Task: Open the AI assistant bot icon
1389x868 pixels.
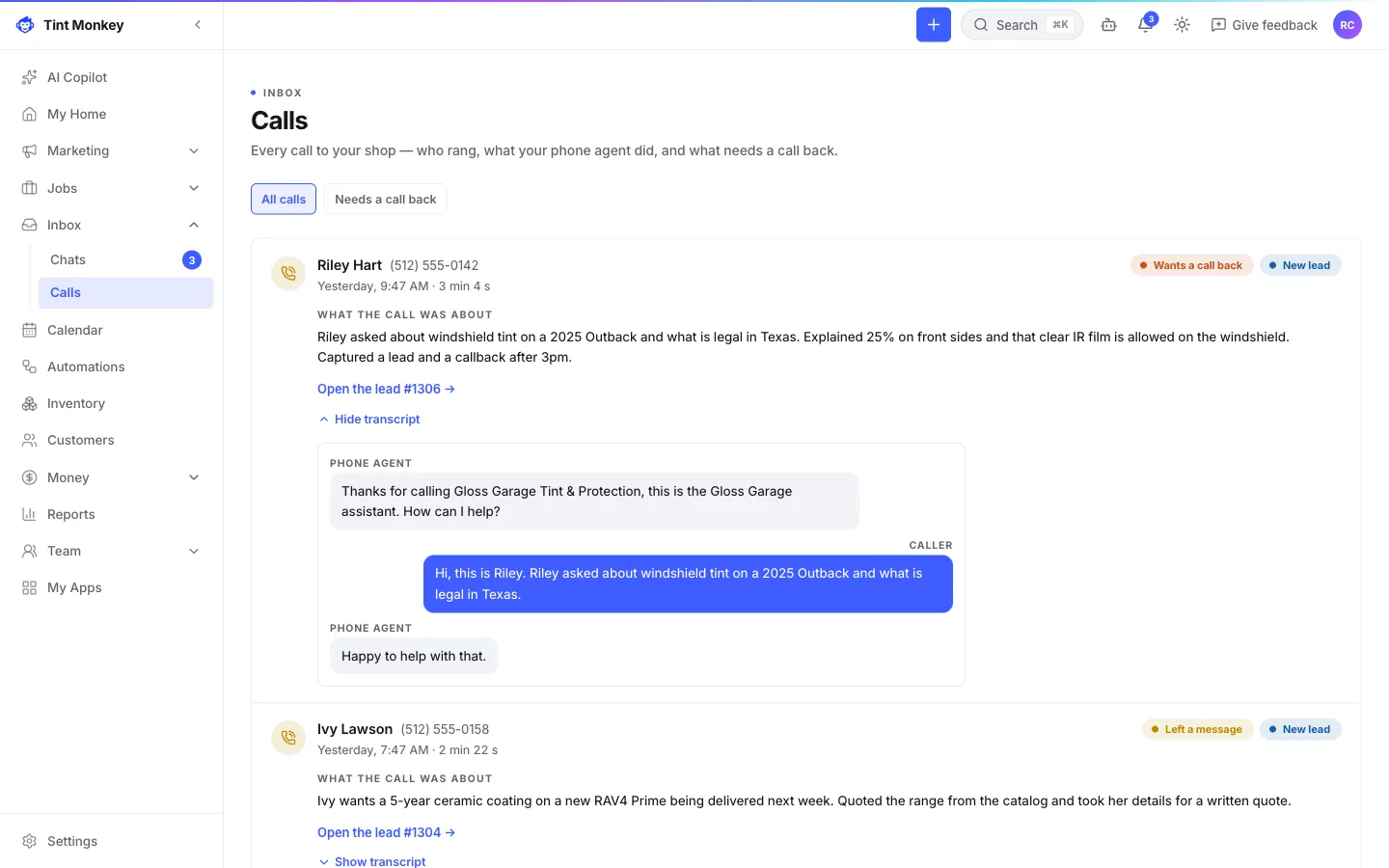Action: (1109, 25)
